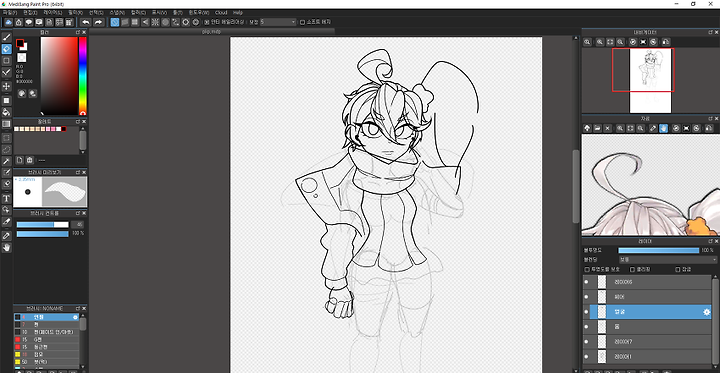Select the Bucket fill tool
The width and height of the screenshot is (720, 373).
[x=6, y=112]
